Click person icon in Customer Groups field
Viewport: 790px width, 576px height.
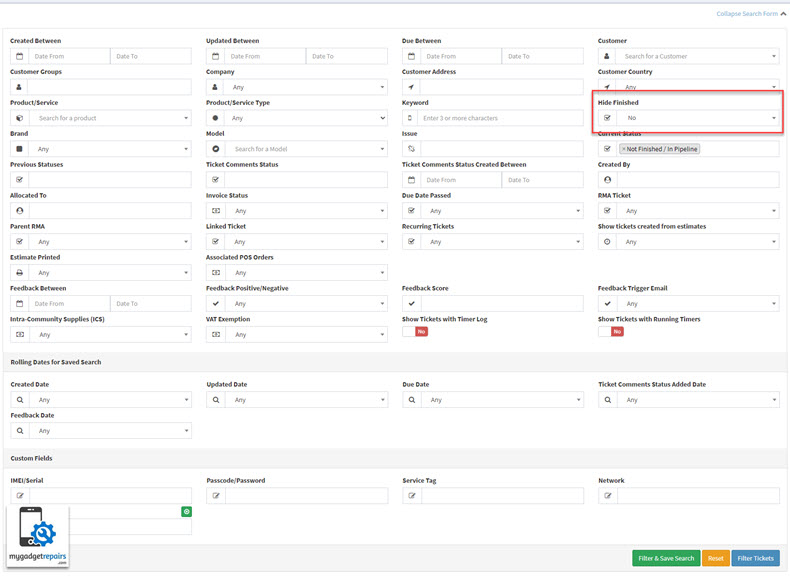(19, 87)
